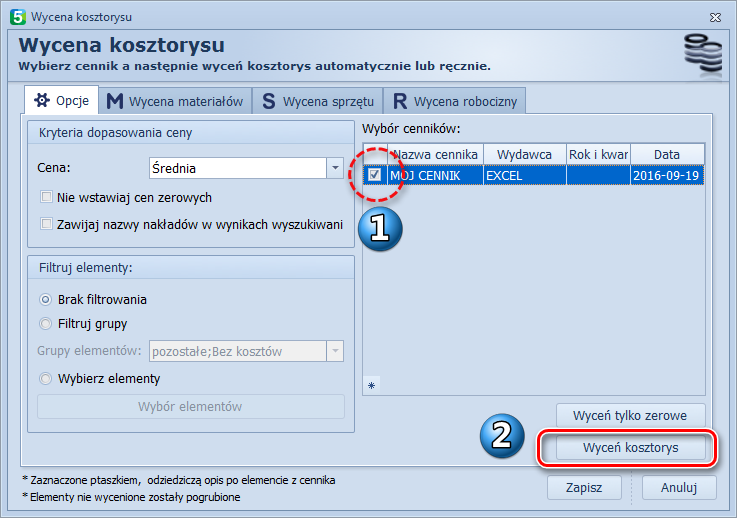Open the Wycena sprzętu tab
The width and height of the screenshot is (737, 518).
tap(317, 101)
